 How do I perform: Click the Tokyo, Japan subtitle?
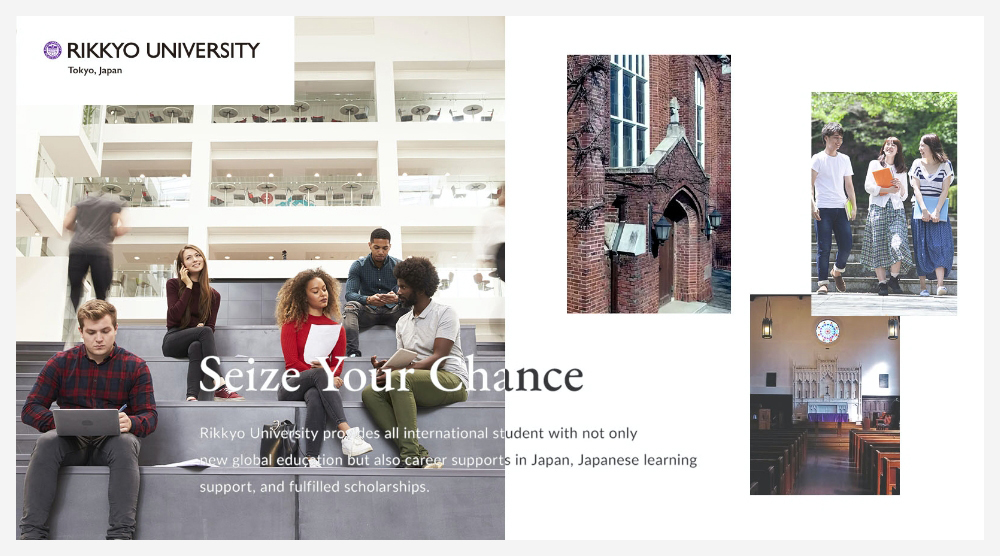95,70
